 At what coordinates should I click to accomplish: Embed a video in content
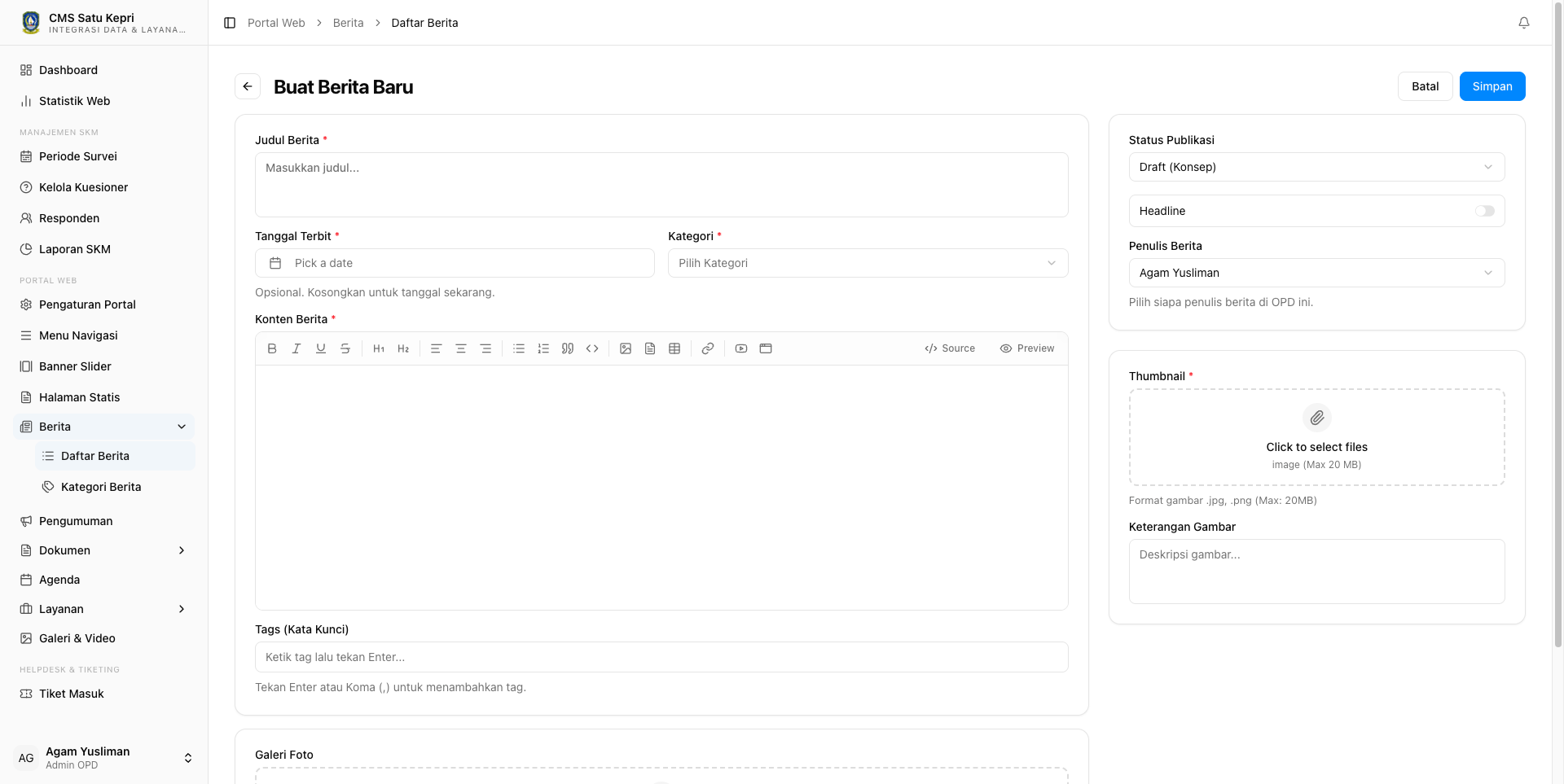pyautogui.click(x=741, y=348)
